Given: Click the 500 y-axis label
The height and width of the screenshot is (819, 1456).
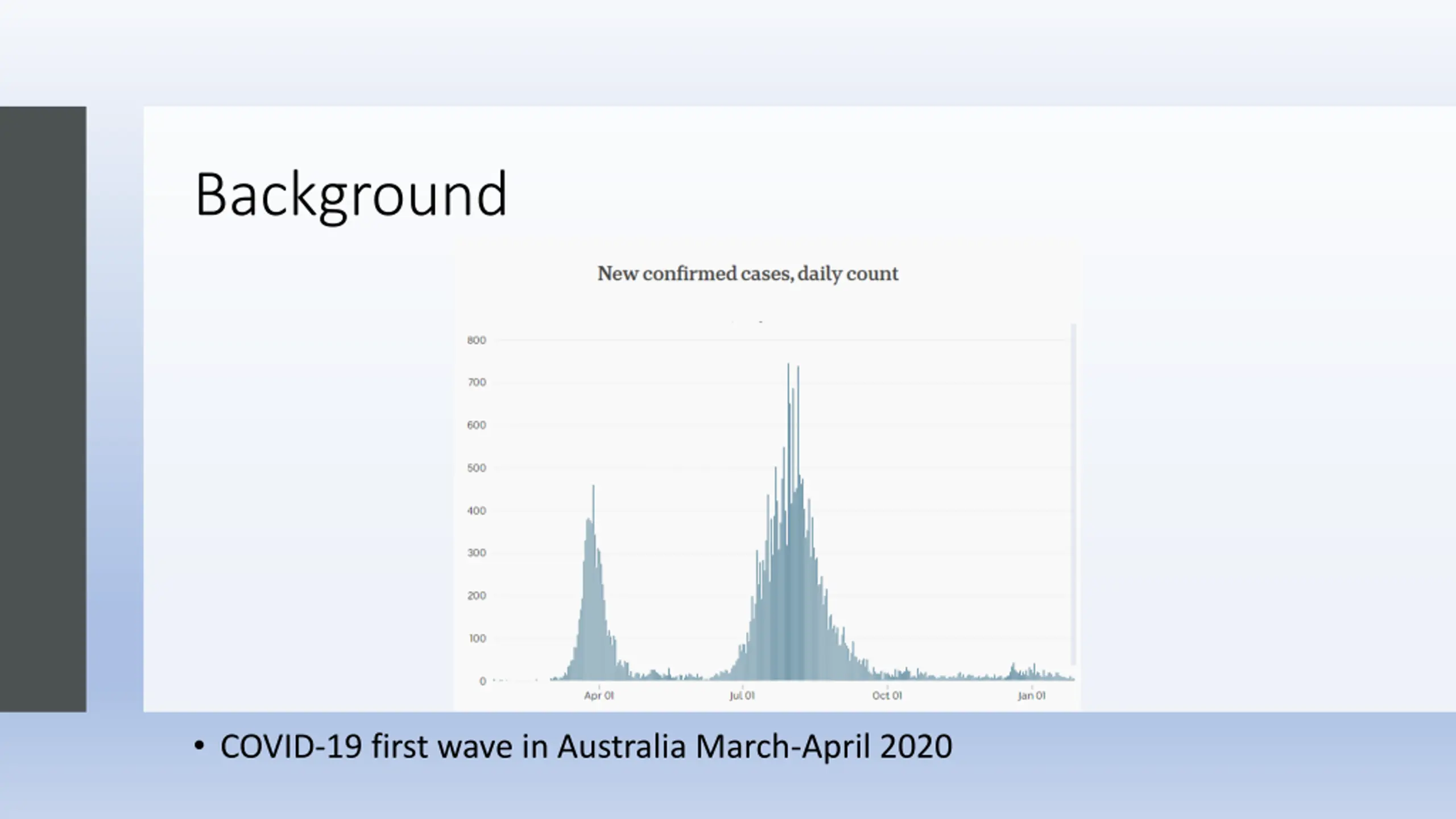Looking at the screenshot, I should [477, 468].
